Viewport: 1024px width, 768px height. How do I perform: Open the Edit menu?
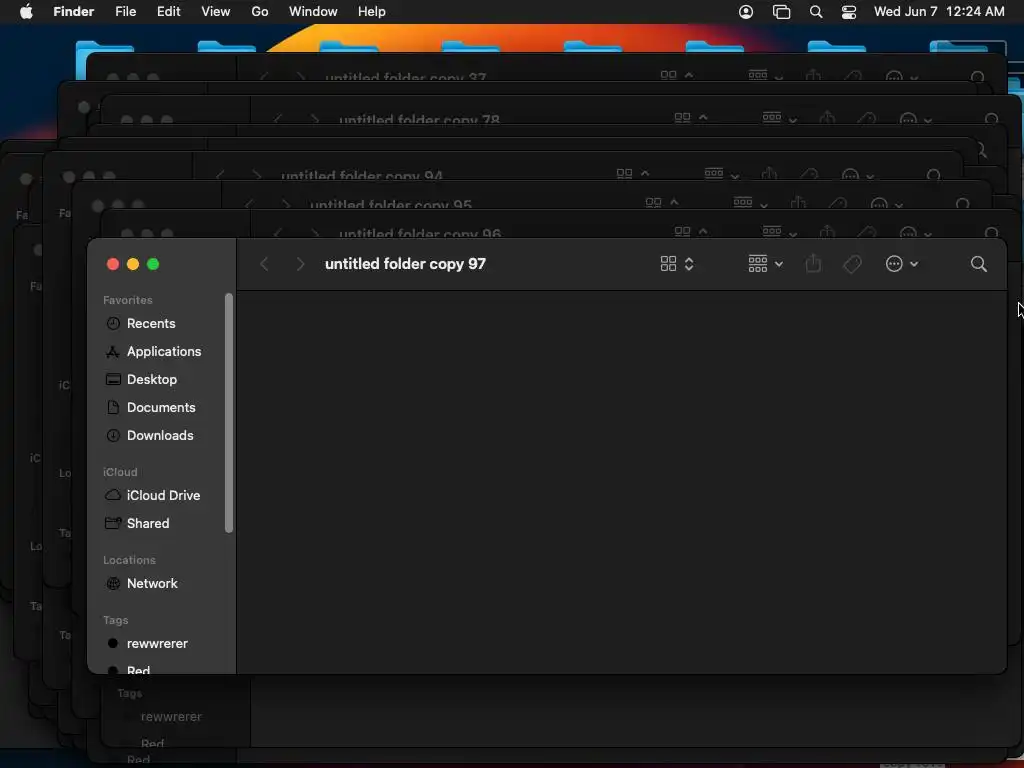(168, 11)
